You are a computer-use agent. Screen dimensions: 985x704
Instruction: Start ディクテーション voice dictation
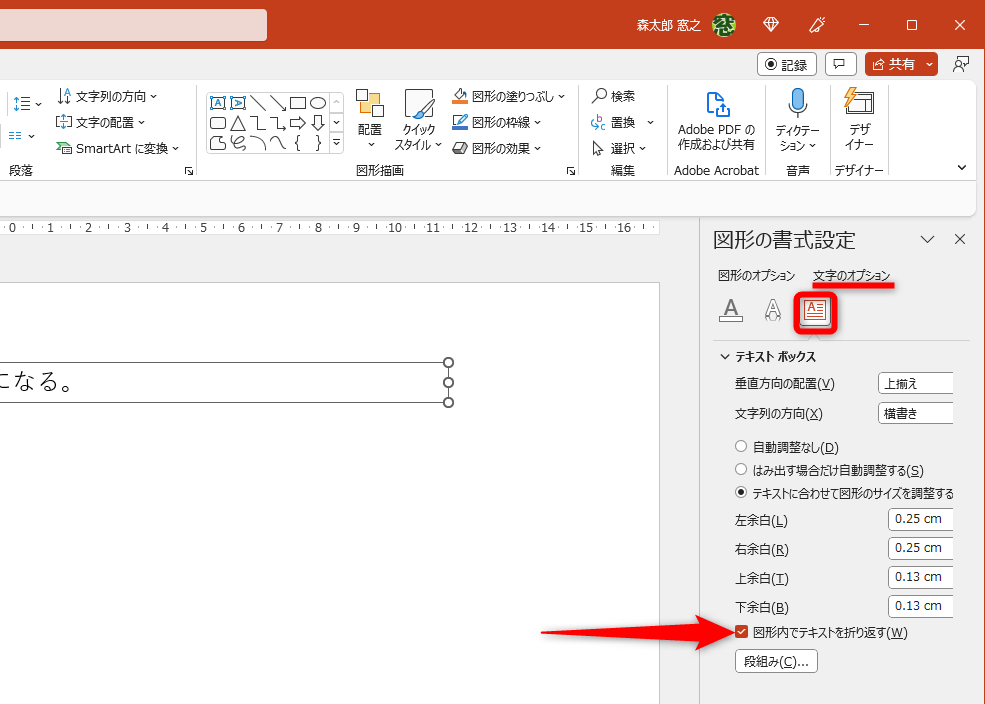pyautogui.click(x=796, y=103)
